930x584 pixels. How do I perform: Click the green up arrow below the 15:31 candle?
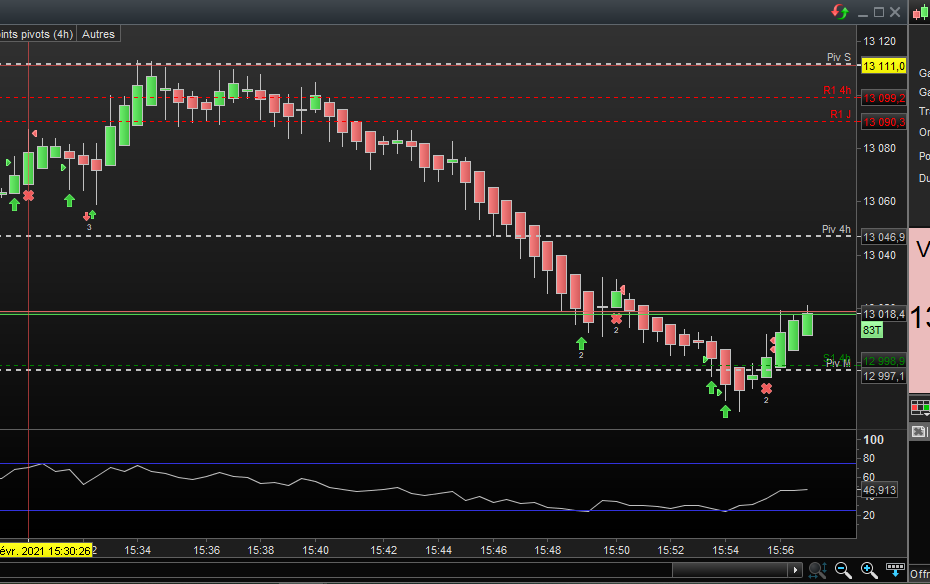[69, 200]
